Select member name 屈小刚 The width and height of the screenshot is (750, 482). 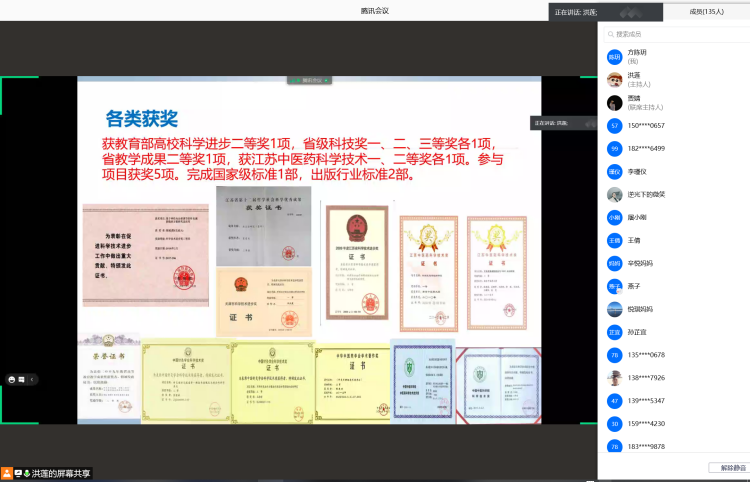click(x=637, y=218)
